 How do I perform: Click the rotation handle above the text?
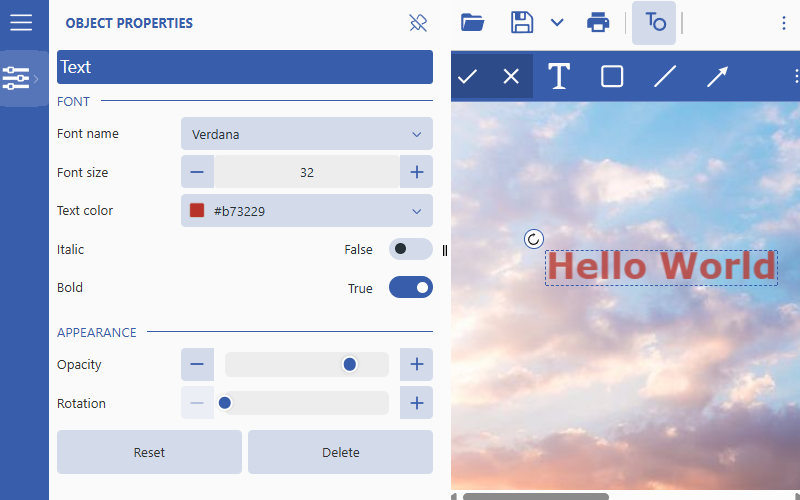click(534, 239)
